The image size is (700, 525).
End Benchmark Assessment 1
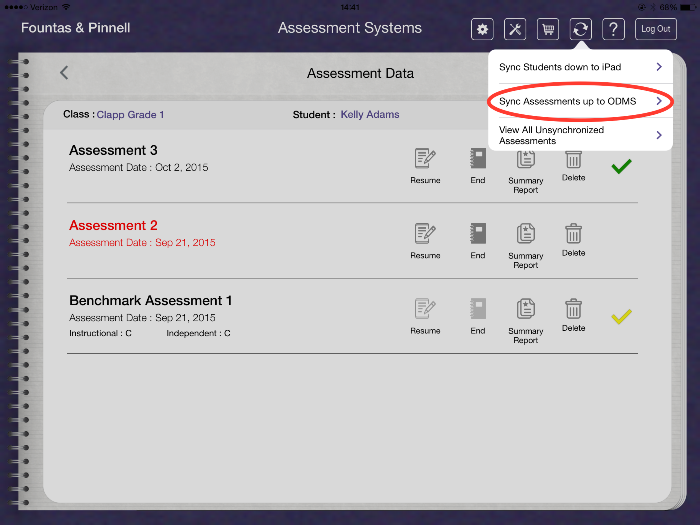click(x=478, y=316)
